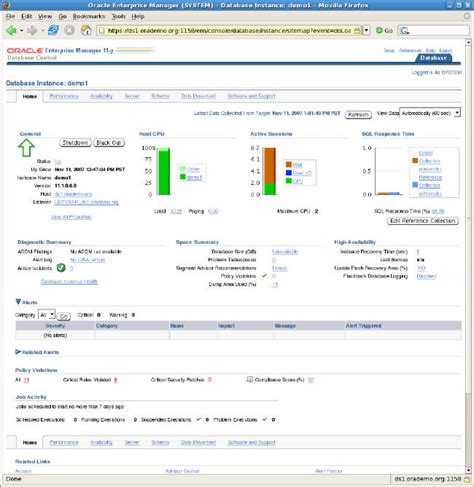474x487 pixels.
Task: Expand the Related Alerts section
Action: point(18,352)
